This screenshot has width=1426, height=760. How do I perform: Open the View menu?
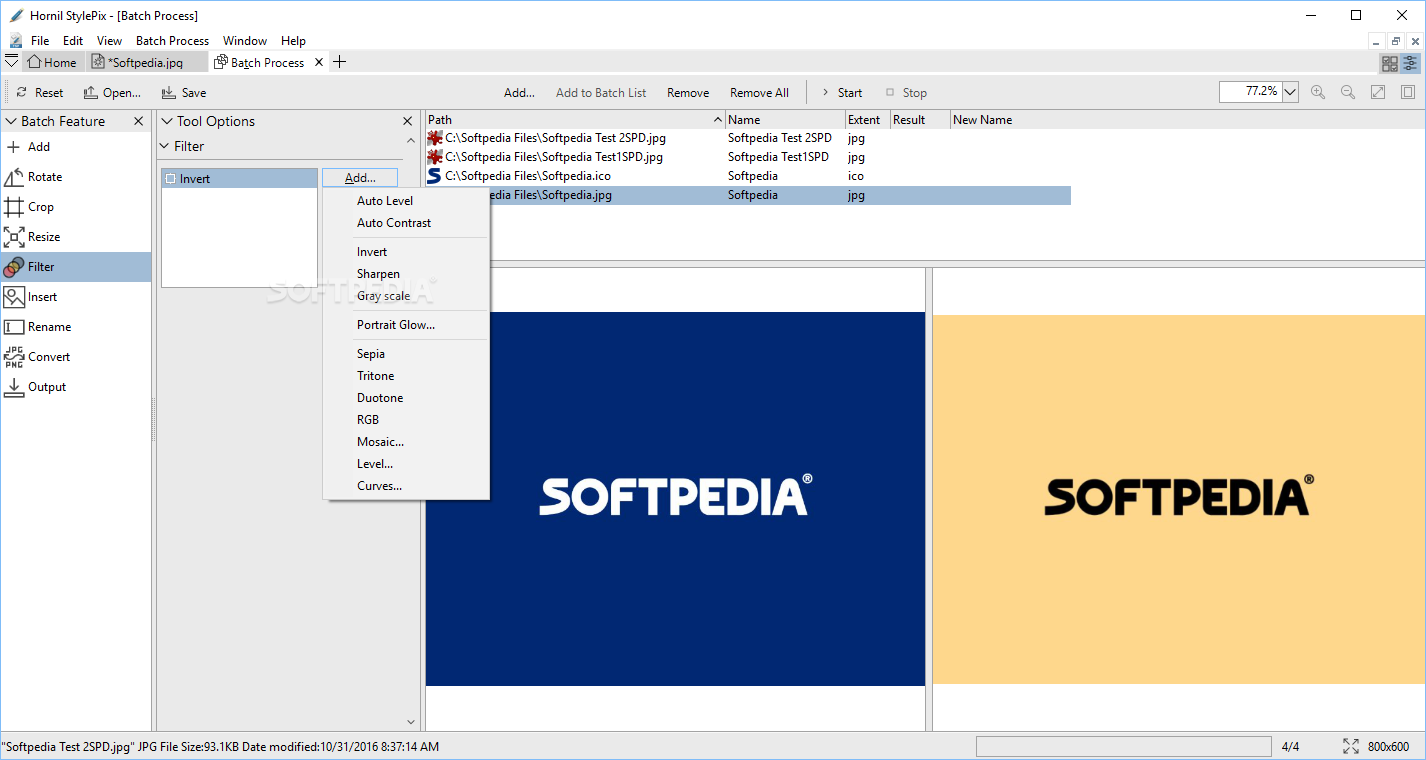[109, 41]
